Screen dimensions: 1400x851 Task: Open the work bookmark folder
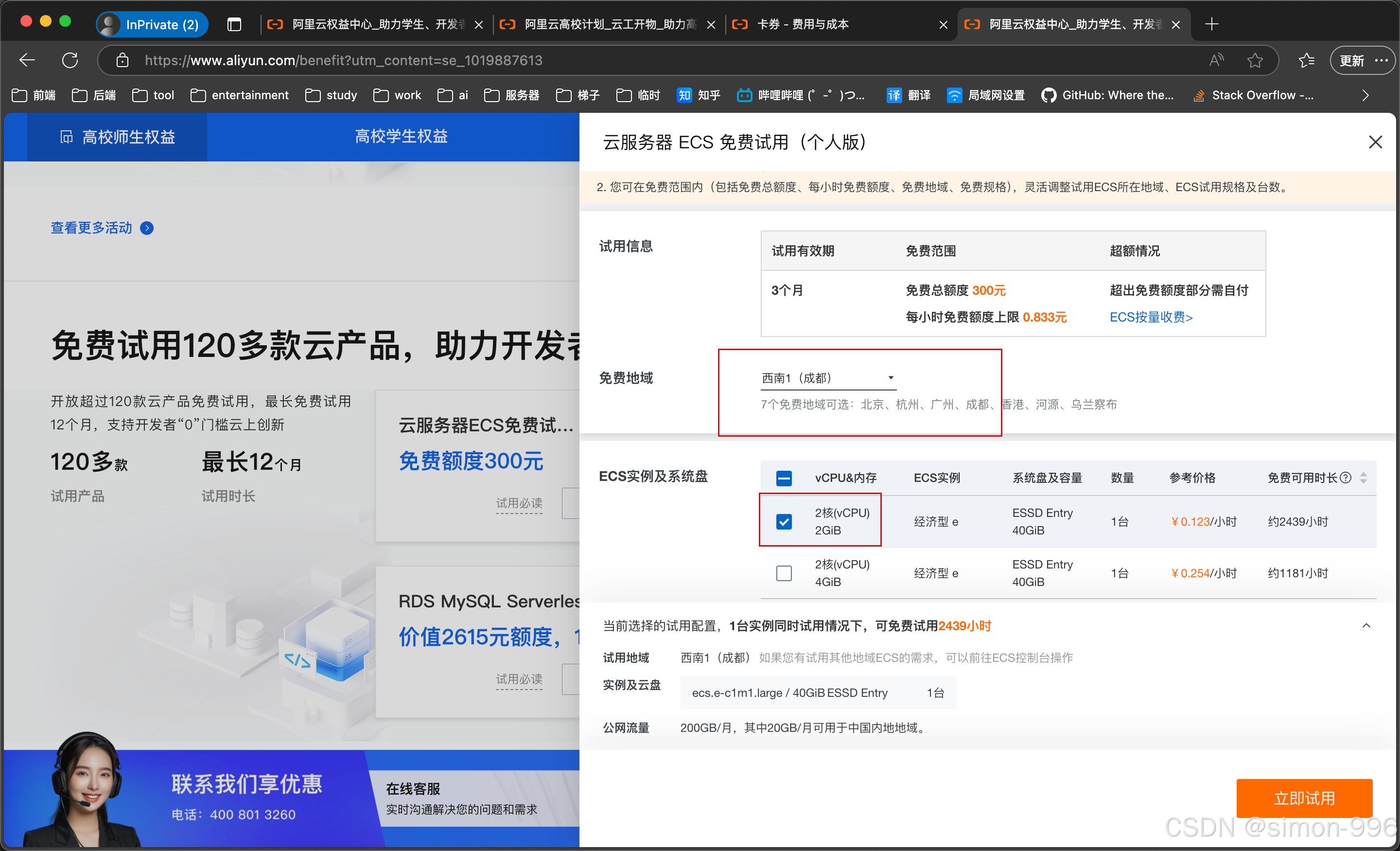coord(397,95)
